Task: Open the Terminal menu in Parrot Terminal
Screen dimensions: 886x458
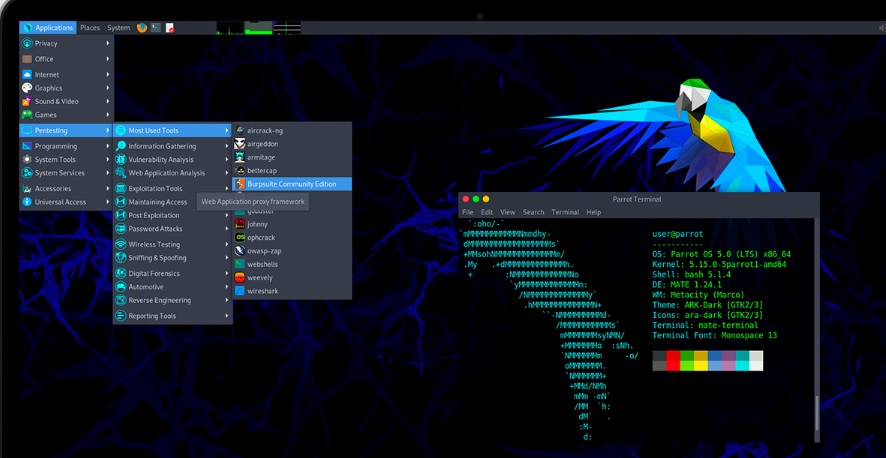Action: pos(565,212)
